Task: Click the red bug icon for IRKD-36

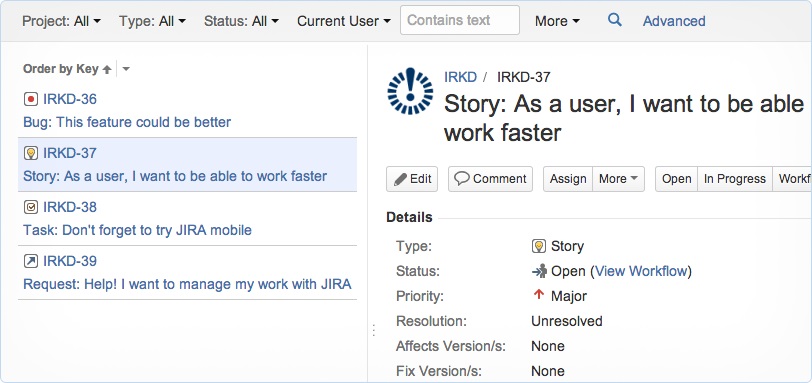Action: (x=31, y=99)
